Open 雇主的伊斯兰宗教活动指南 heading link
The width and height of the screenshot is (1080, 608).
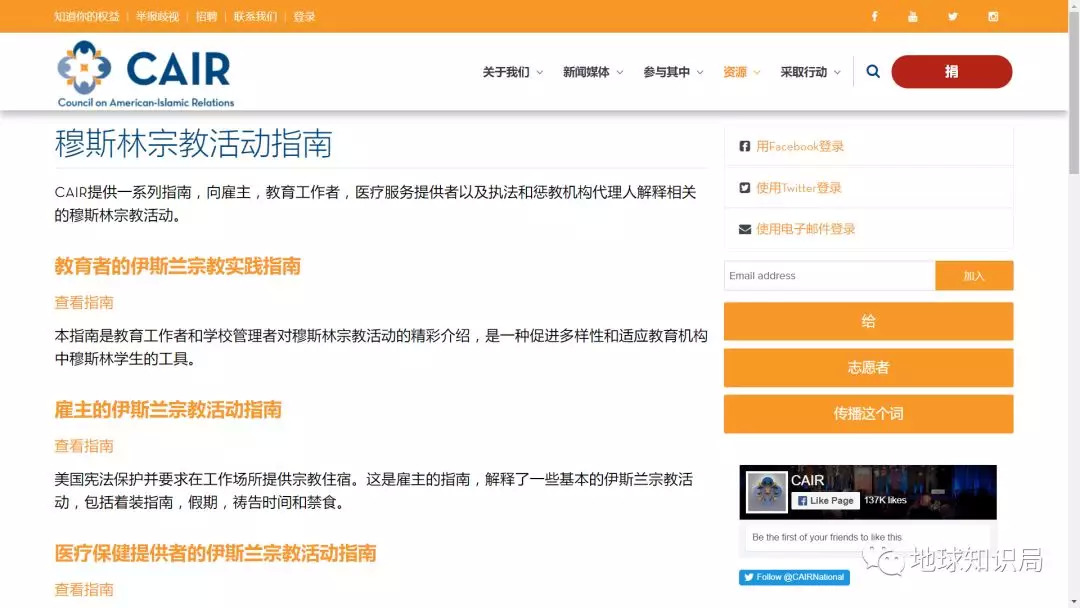[x=168, y=410]
